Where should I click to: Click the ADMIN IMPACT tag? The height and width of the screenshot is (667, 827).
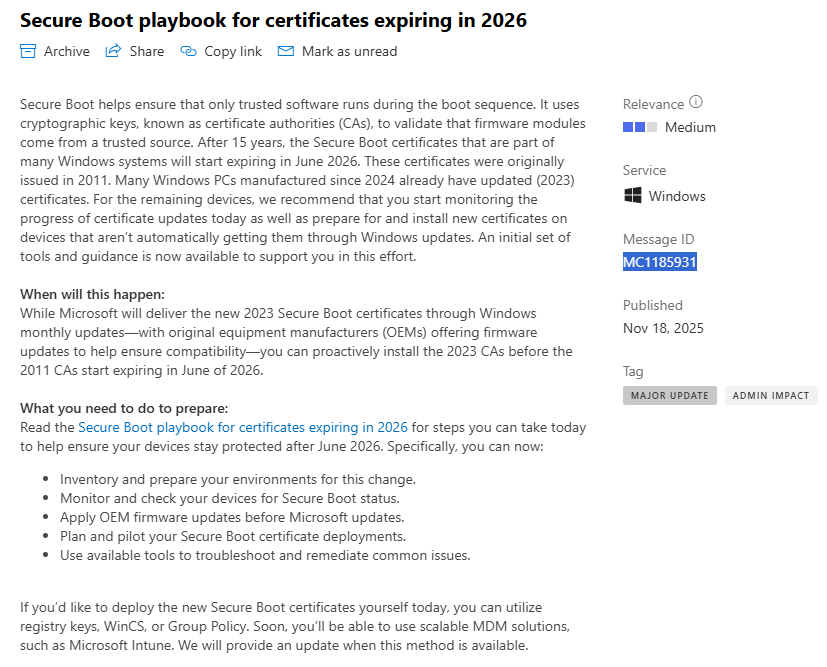[x=771, y=395]
